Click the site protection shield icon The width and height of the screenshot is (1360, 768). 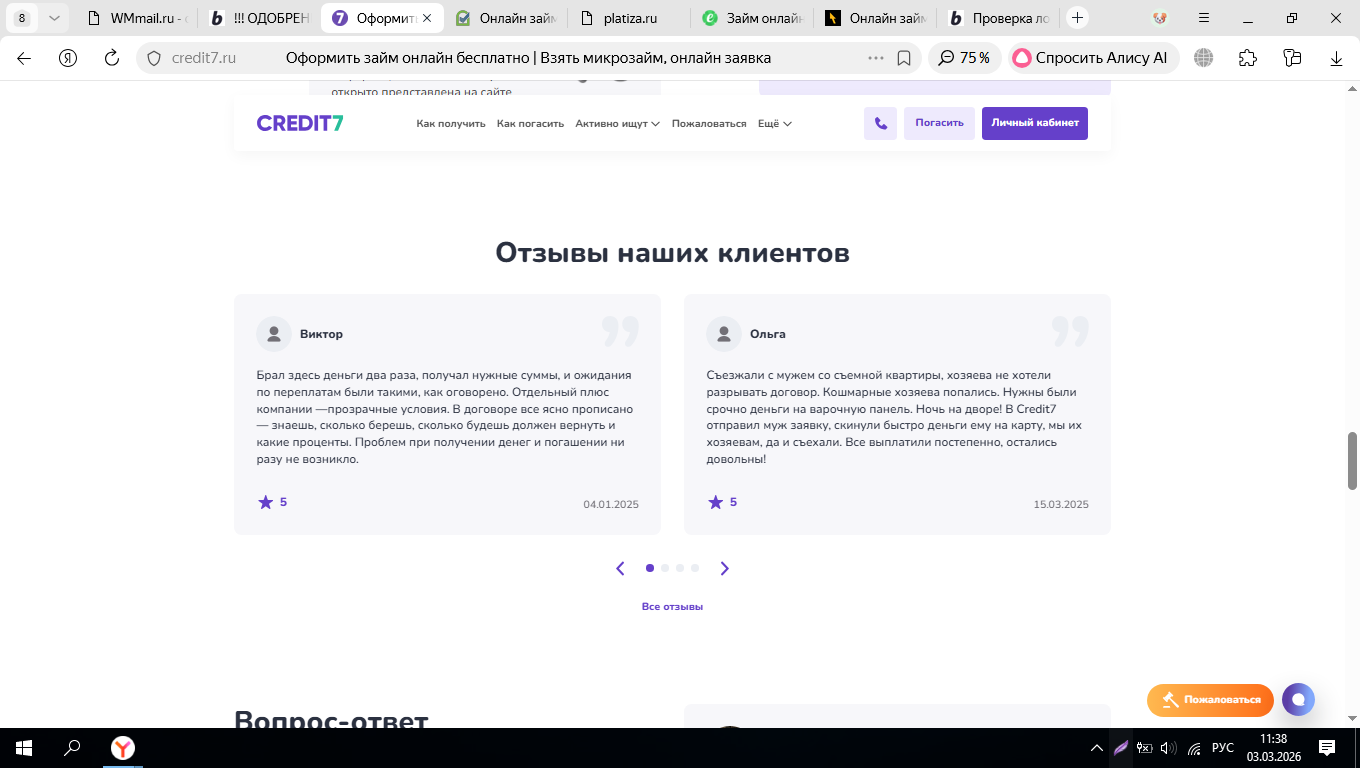point(154,58)
